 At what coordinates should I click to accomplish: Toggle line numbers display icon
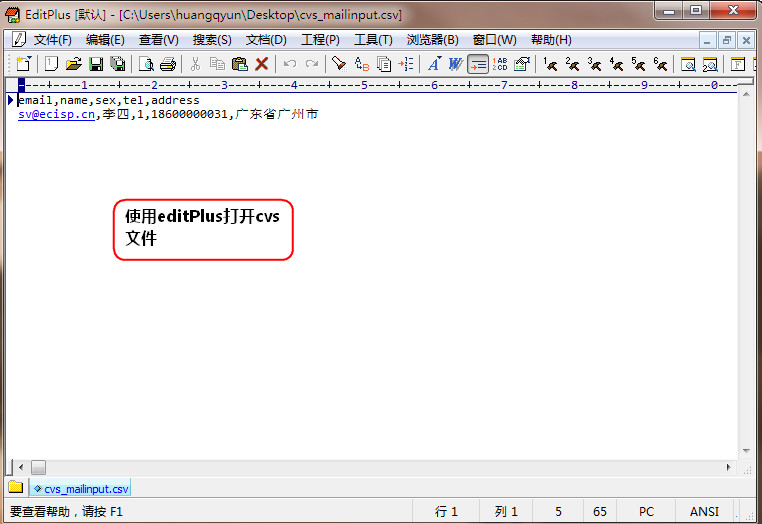(x=500, y=64)
